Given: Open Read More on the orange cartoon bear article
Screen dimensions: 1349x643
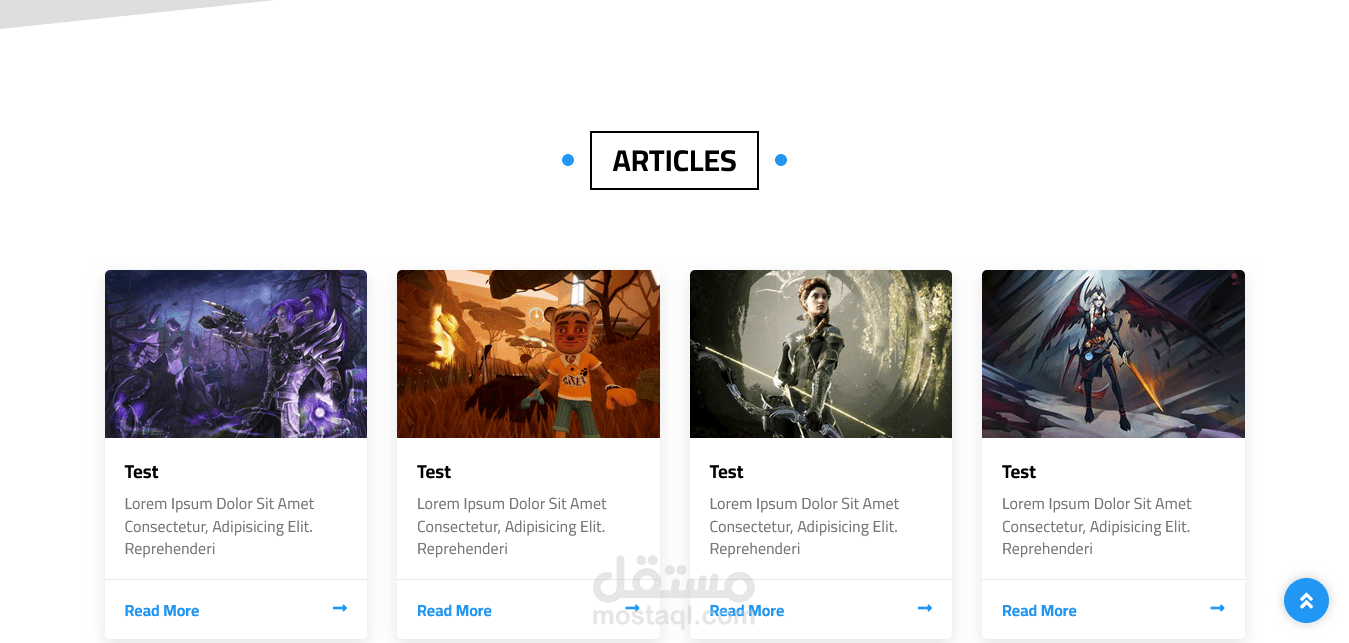Looking at the screenshot, I should coord(454,611).
